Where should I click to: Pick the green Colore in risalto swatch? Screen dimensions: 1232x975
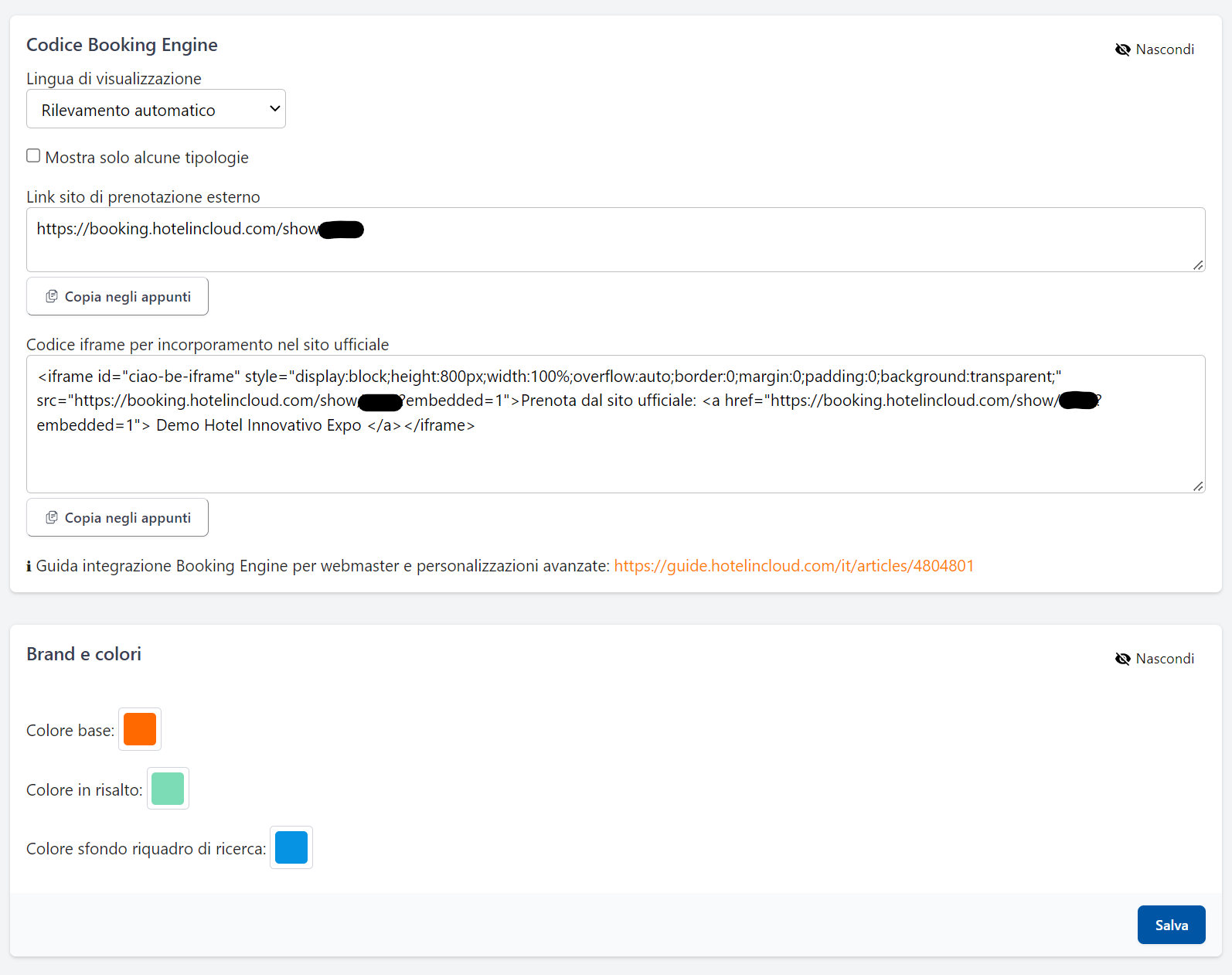(x=168, y=789)
